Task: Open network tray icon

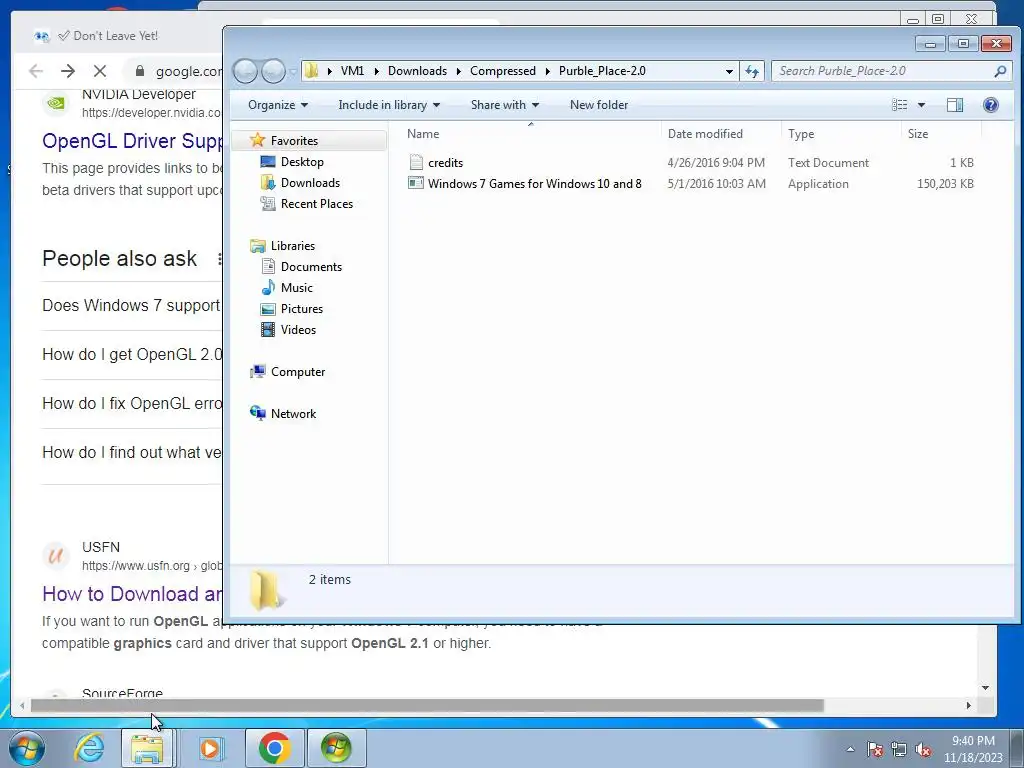Action: (899, 749)
